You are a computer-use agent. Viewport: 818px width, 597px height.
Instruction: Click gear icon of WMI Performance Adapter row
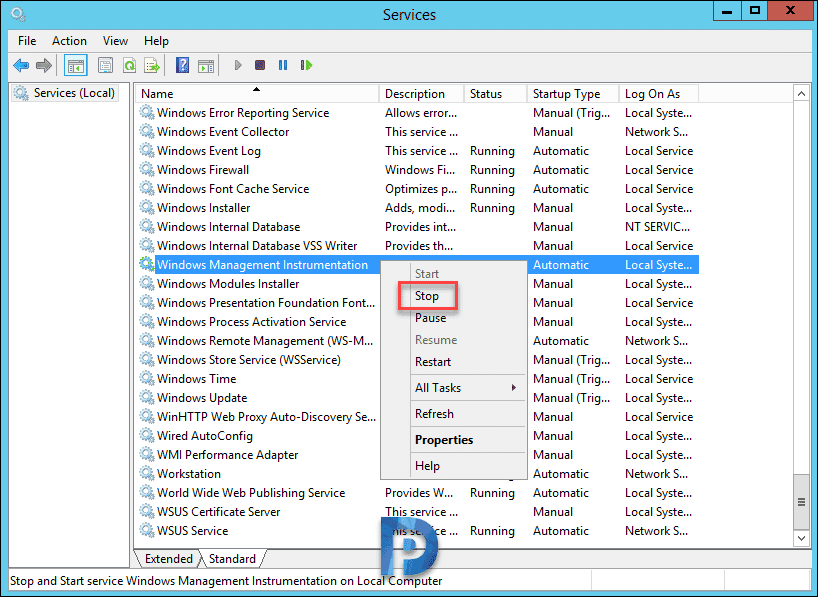coord(147,454)
